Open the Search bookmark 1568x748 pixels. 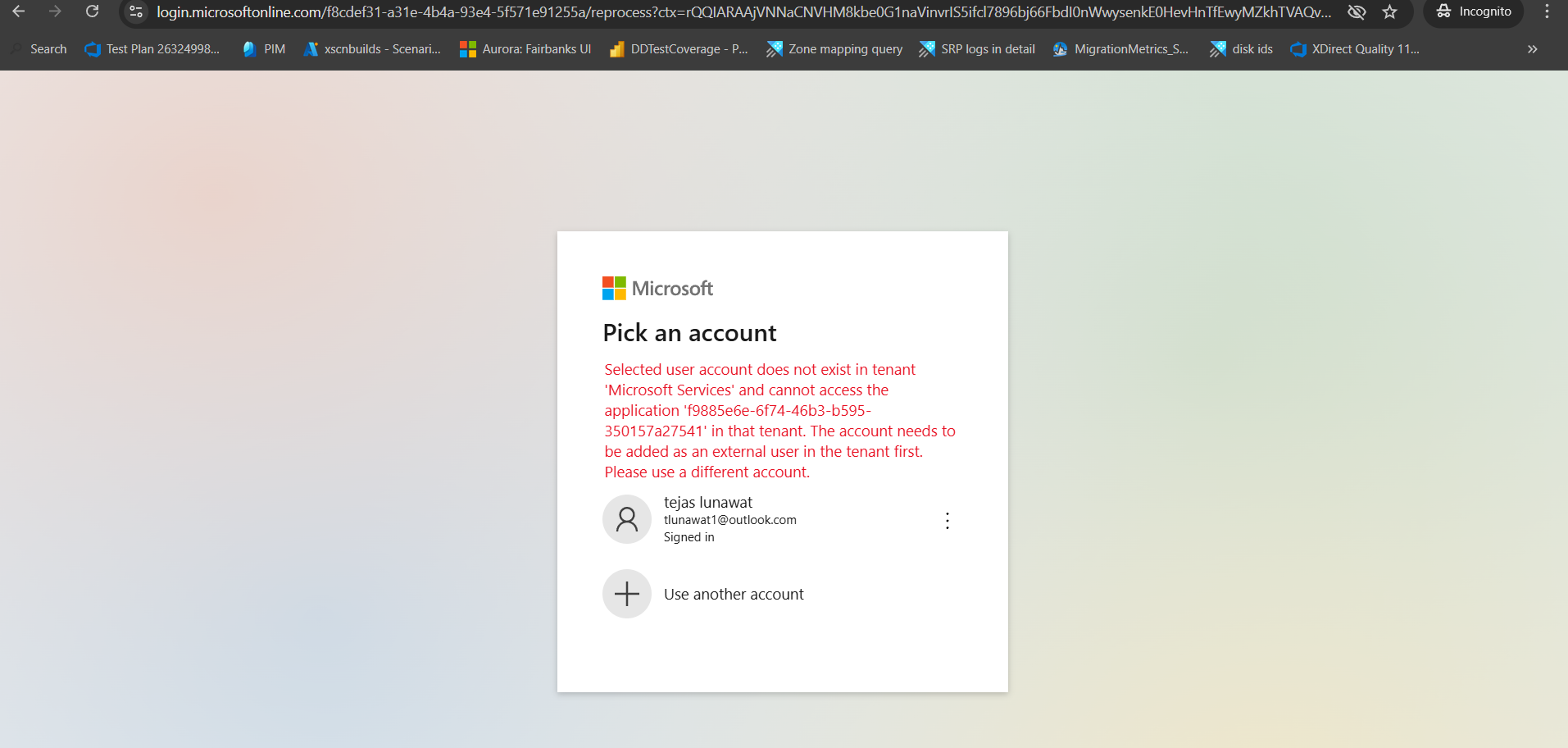[39, 49]
